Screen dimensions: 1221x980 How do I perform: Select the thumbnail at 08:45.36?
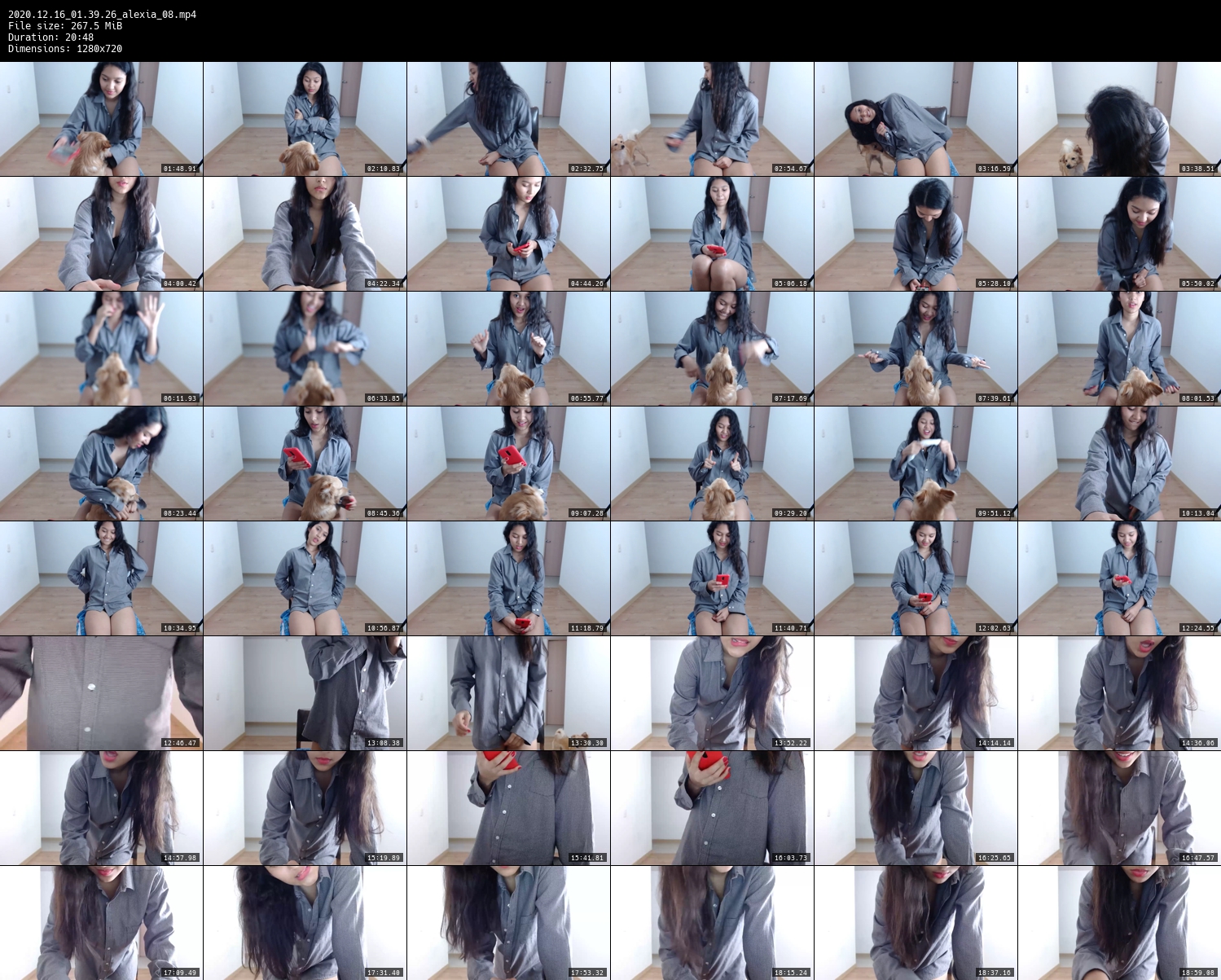pos(305,464)
